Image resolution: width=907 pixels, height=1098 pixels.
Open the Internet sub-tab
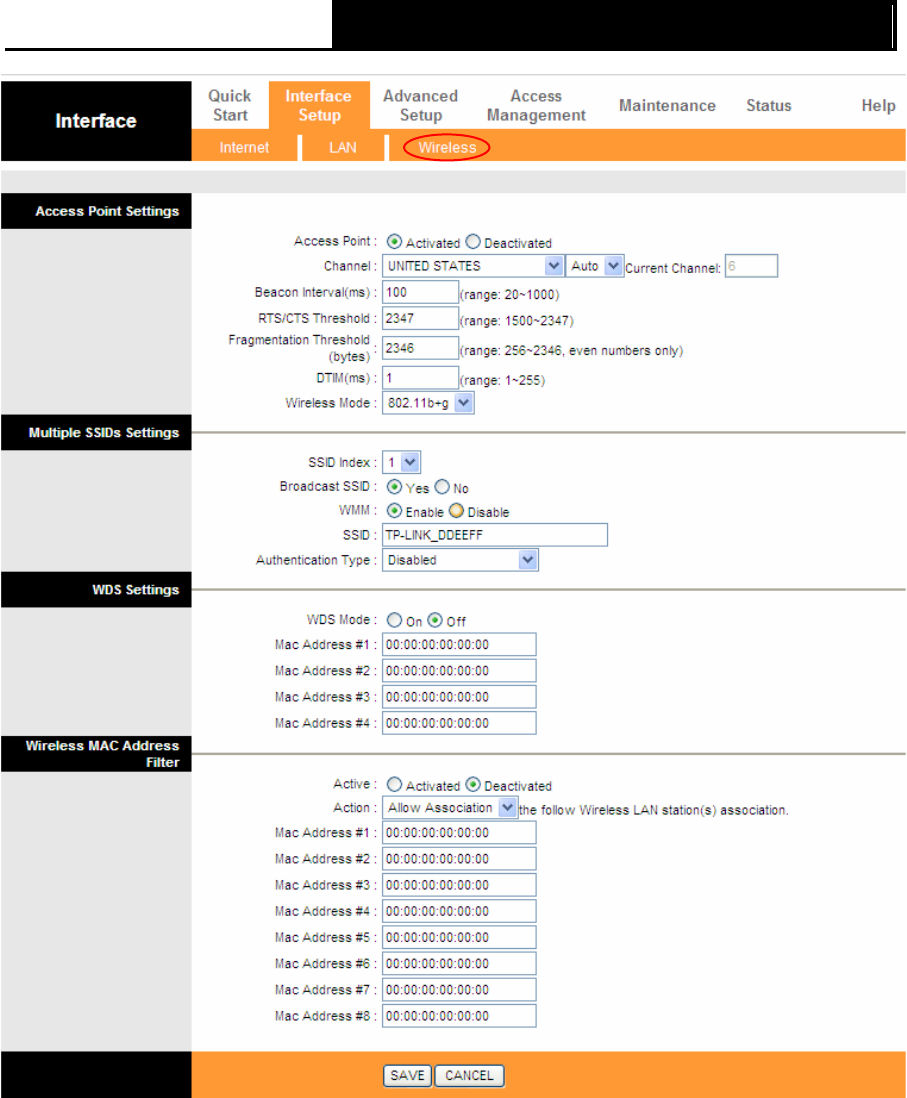coord(245,148)
